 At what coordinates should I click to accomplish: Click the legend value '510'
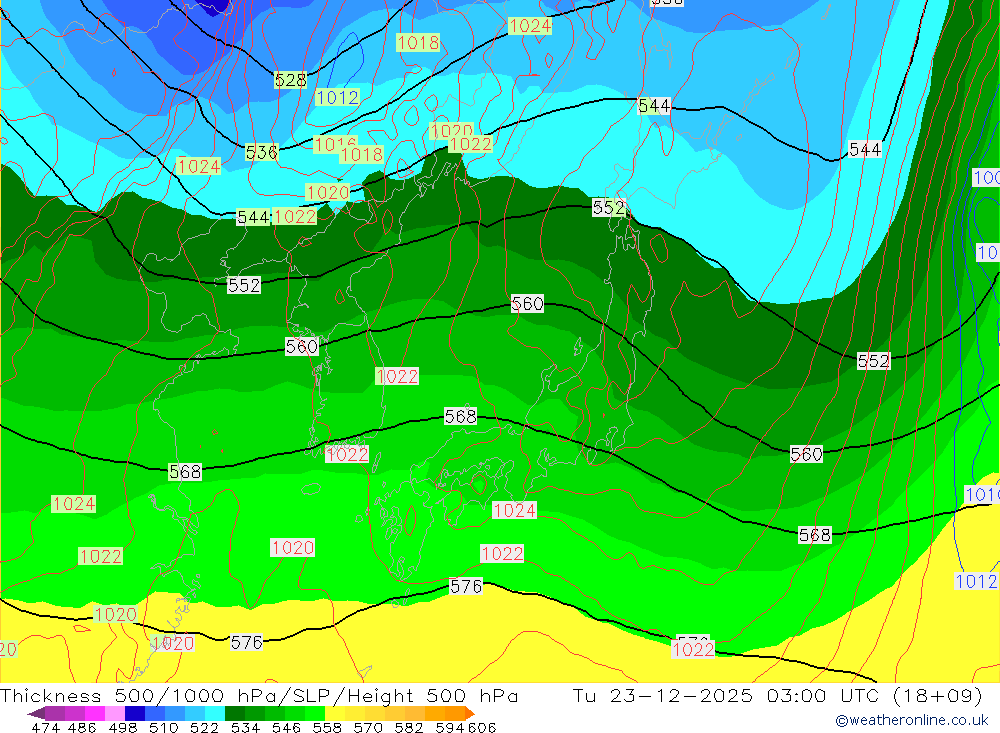[163, 727]
